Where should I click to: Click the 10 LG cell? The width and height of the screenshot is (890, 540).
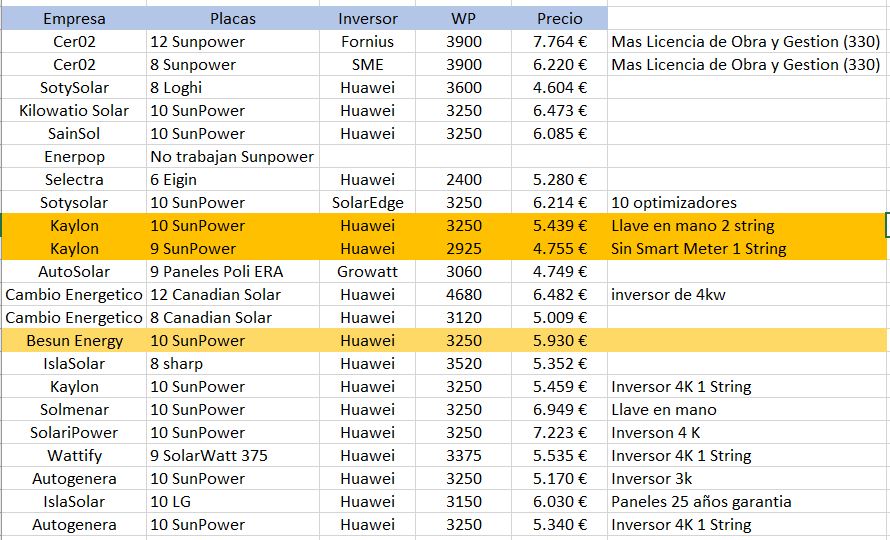click(x=233, y=501)
